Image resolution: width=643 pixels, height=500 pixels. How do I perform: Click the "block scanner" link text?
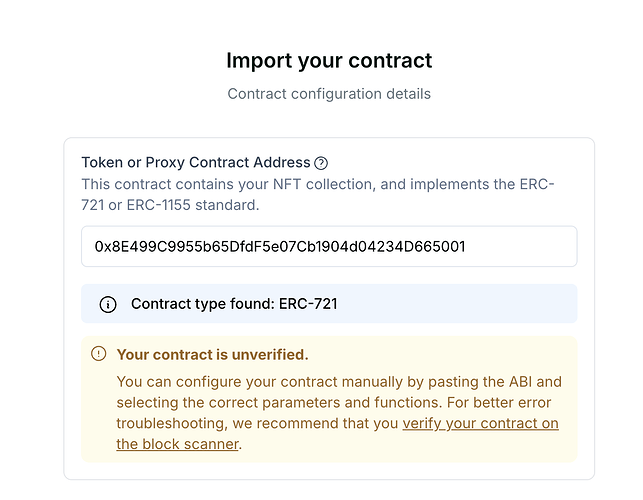click(177, 444)
